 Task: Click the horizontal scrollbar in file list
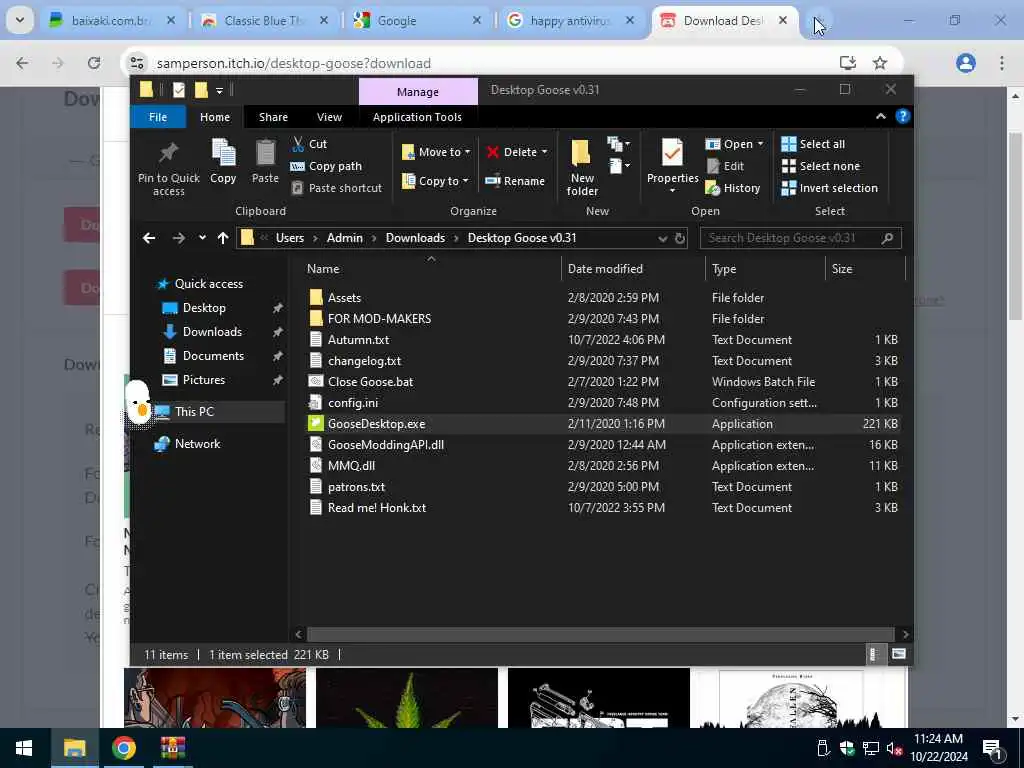click(600, 634)
